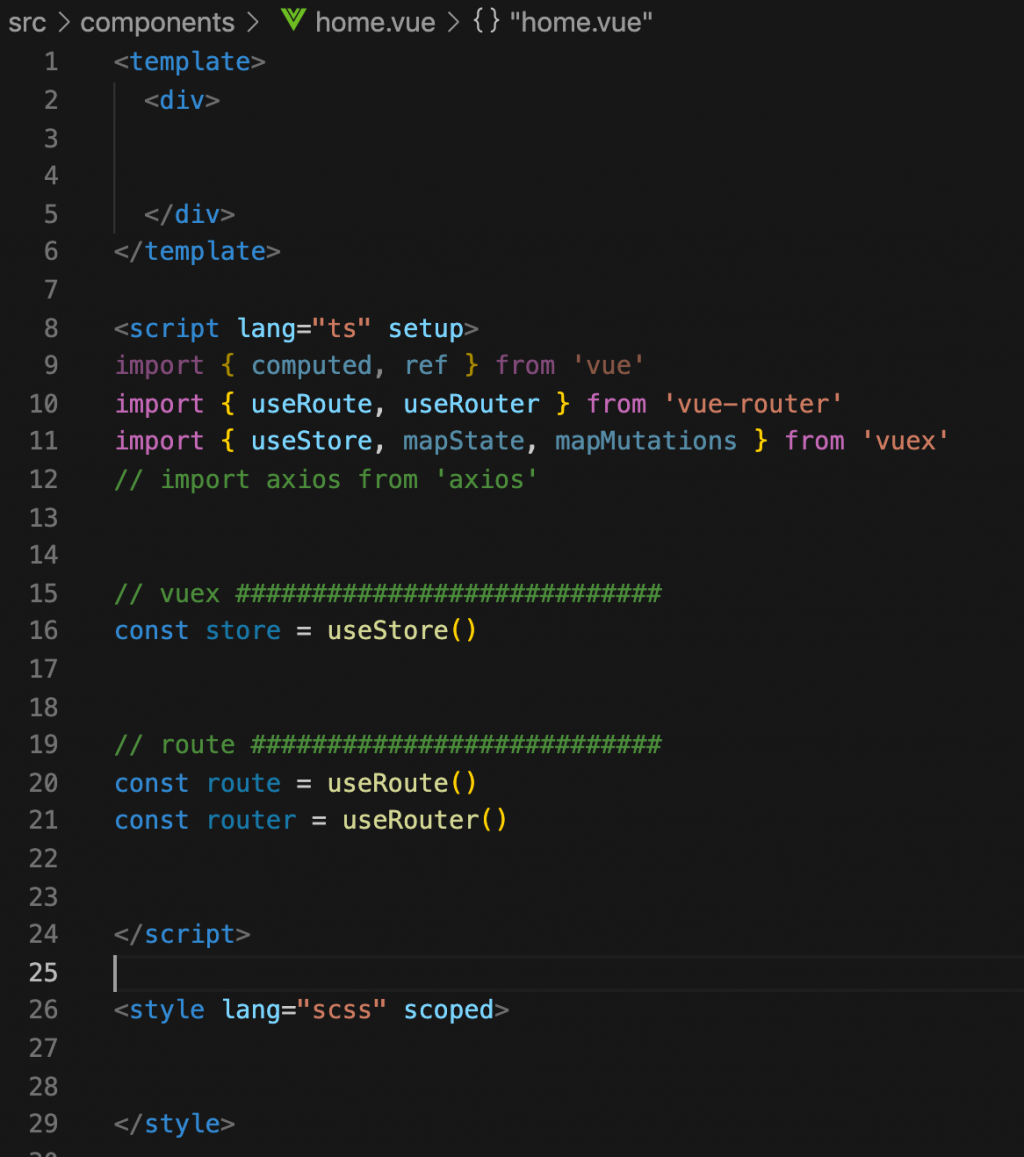
Task: Click the closing 'template' tag on line 6
Action: 197,251
